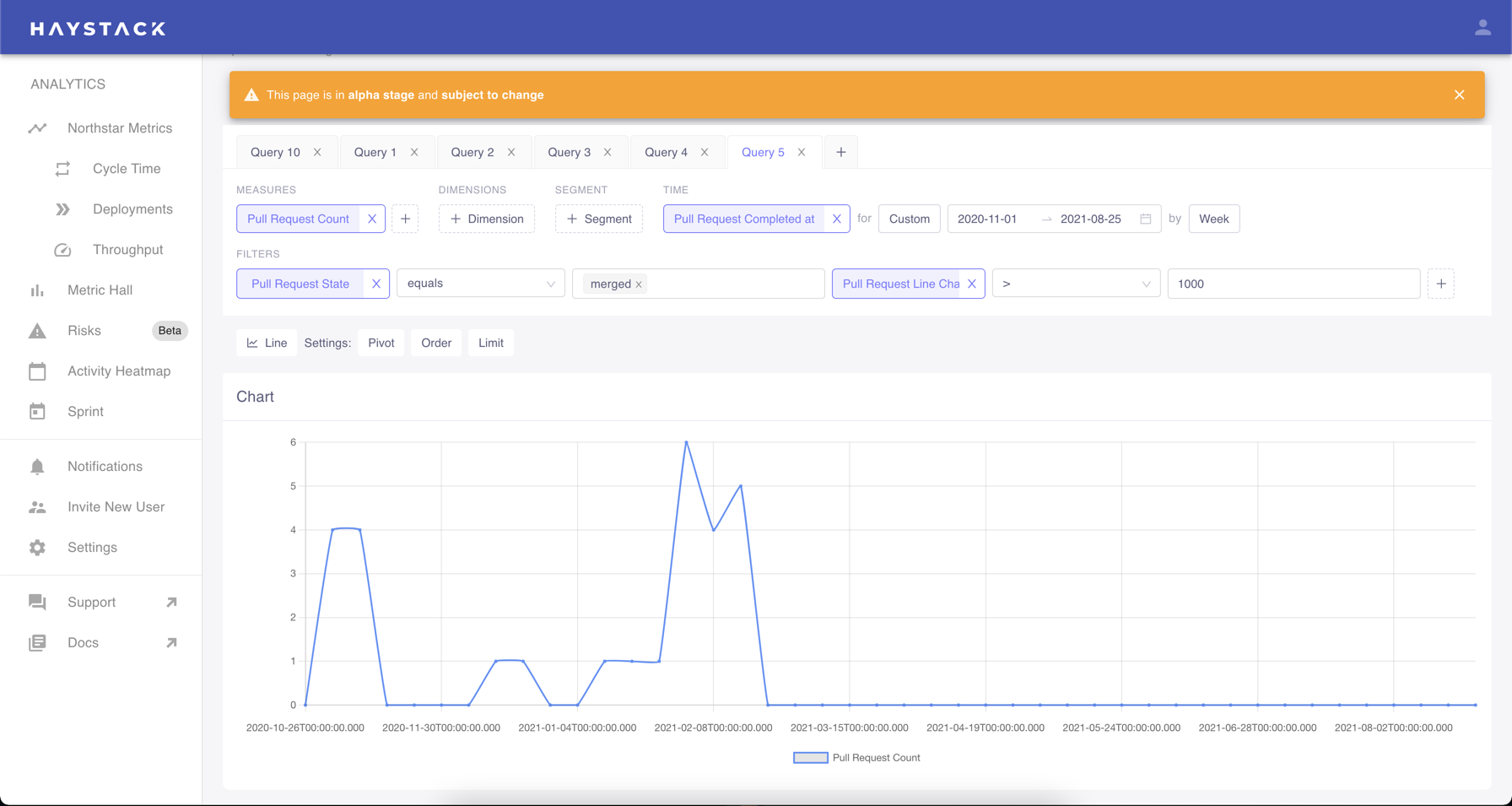Open the Throughput gauge icon
Image resolution: width=1512 pixels, height=806 pixels.
click(63, 250)
